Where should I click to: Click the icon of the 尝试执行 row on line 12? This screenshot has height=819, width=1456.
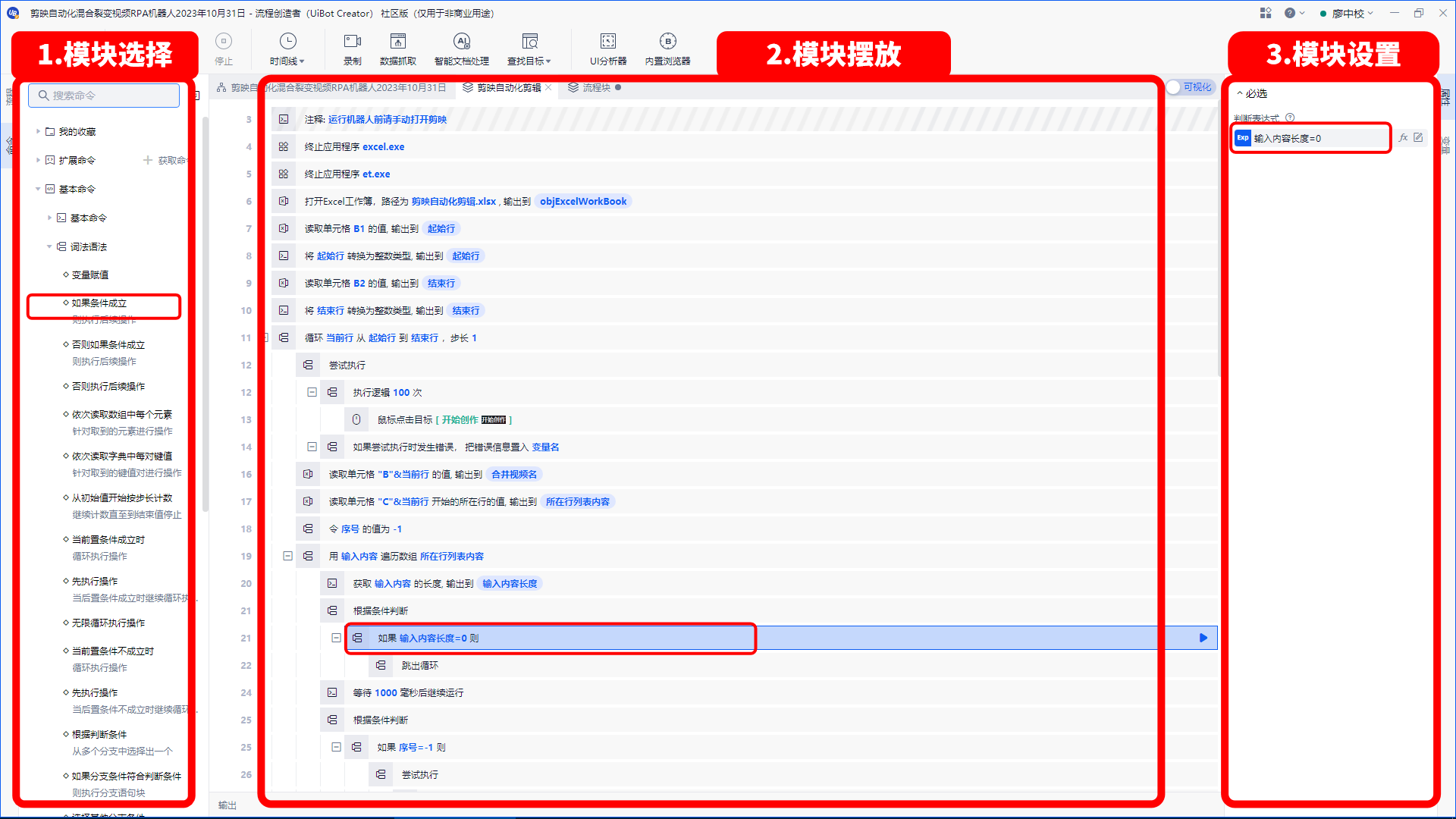click(308, 365)
